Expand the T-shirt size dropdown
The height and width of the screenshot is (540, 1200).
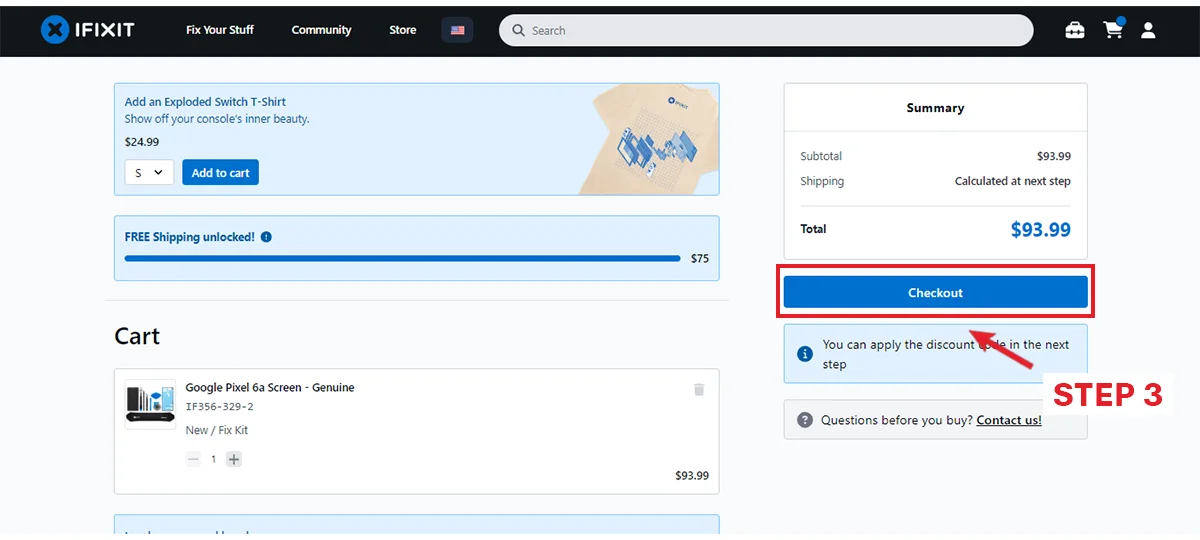pyautogui.click(x=149, y=173)
